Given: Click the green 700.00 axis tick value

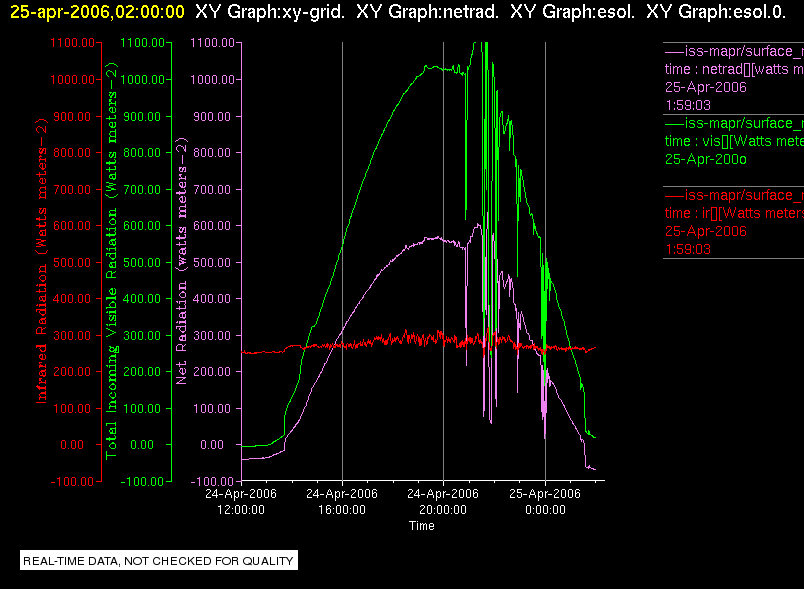Looking at the screenshot, I should [x=142, y=189].
